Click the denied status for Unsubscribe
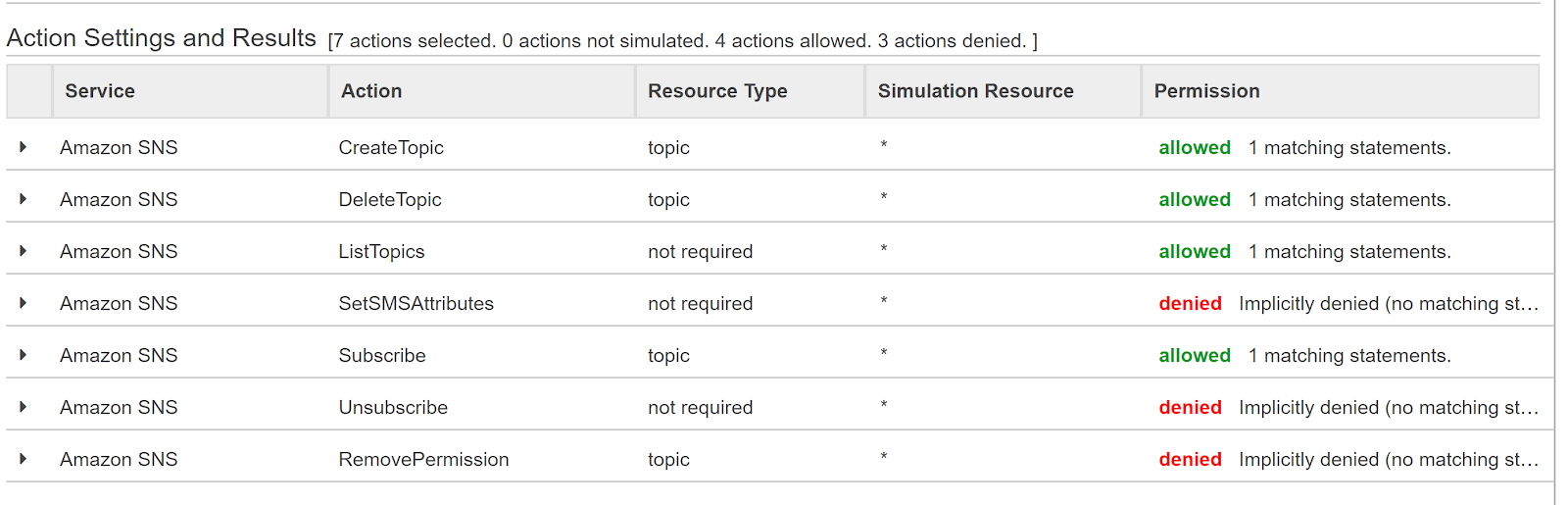This screenshot has height=505, width=1568. [x=1190, y=407]
